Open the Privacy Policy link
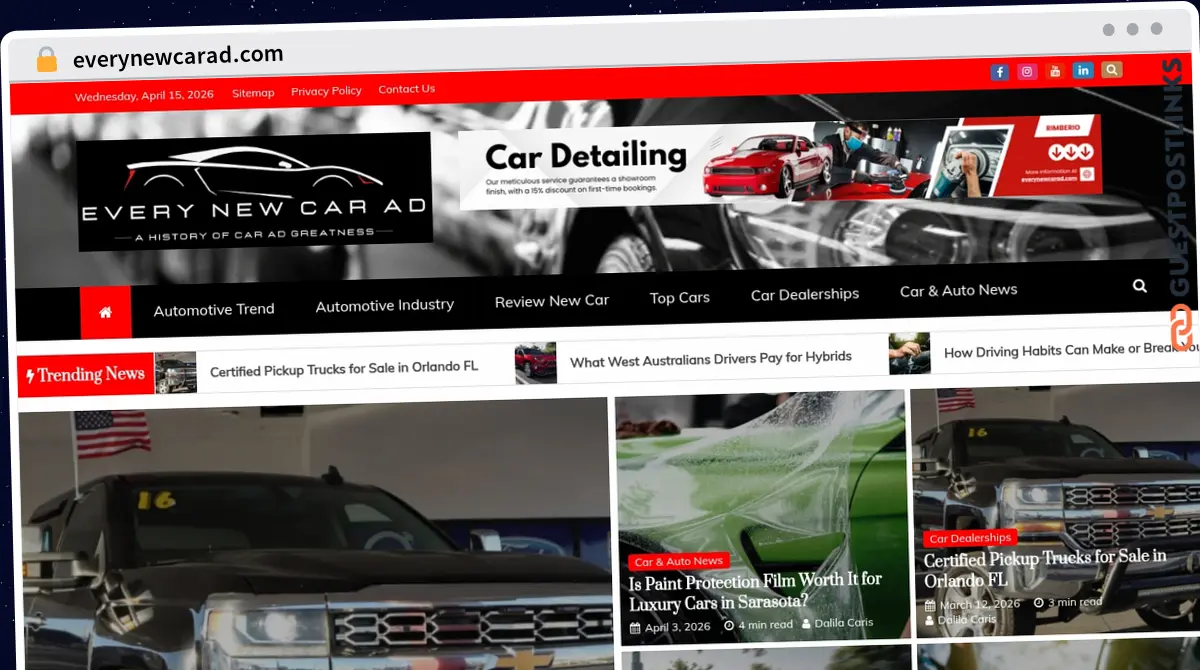Image resolution: width=1200 pixels, height=670 pixels. 327,91
